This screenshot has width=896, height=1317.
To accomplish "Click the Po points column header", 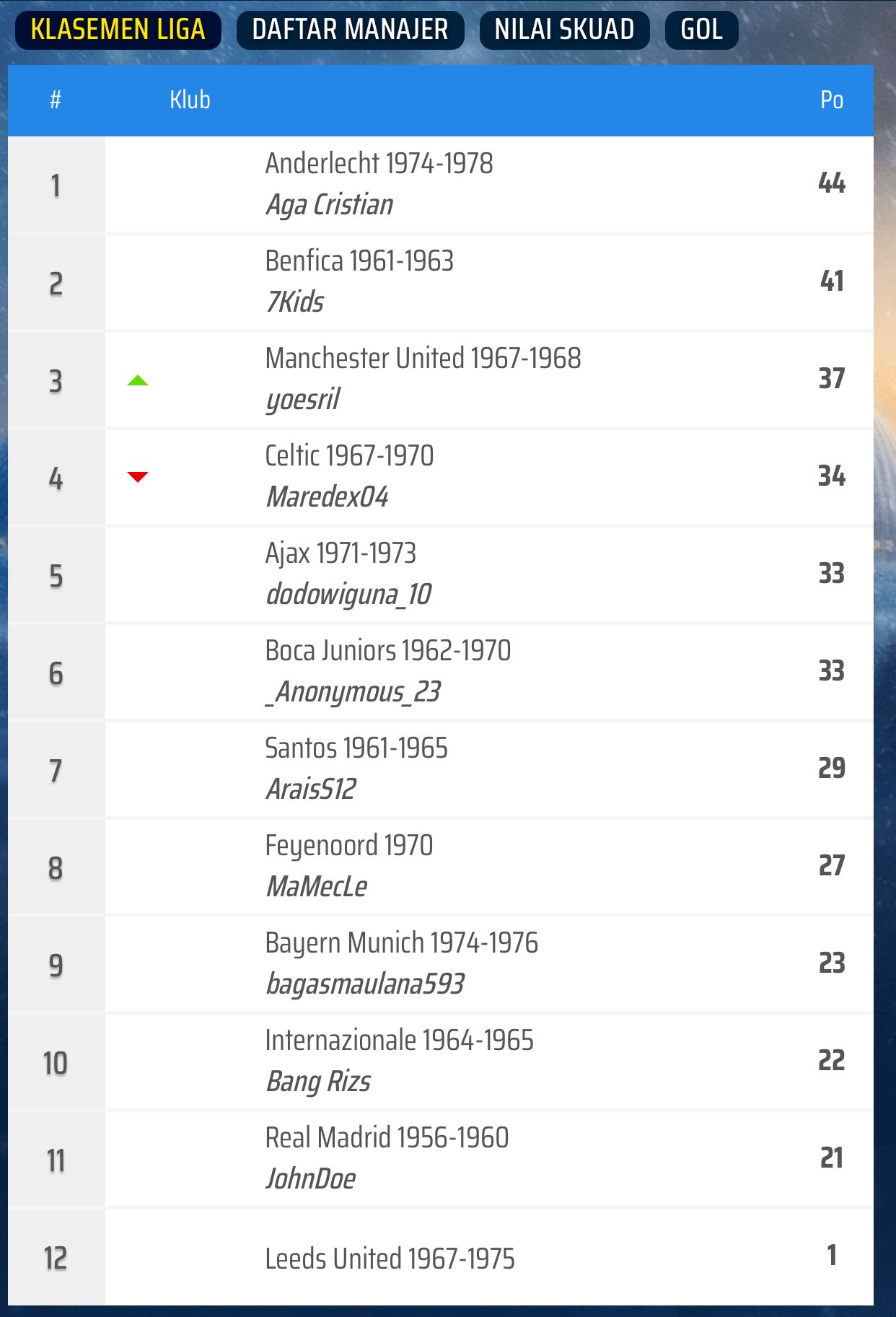I will 831,100.
